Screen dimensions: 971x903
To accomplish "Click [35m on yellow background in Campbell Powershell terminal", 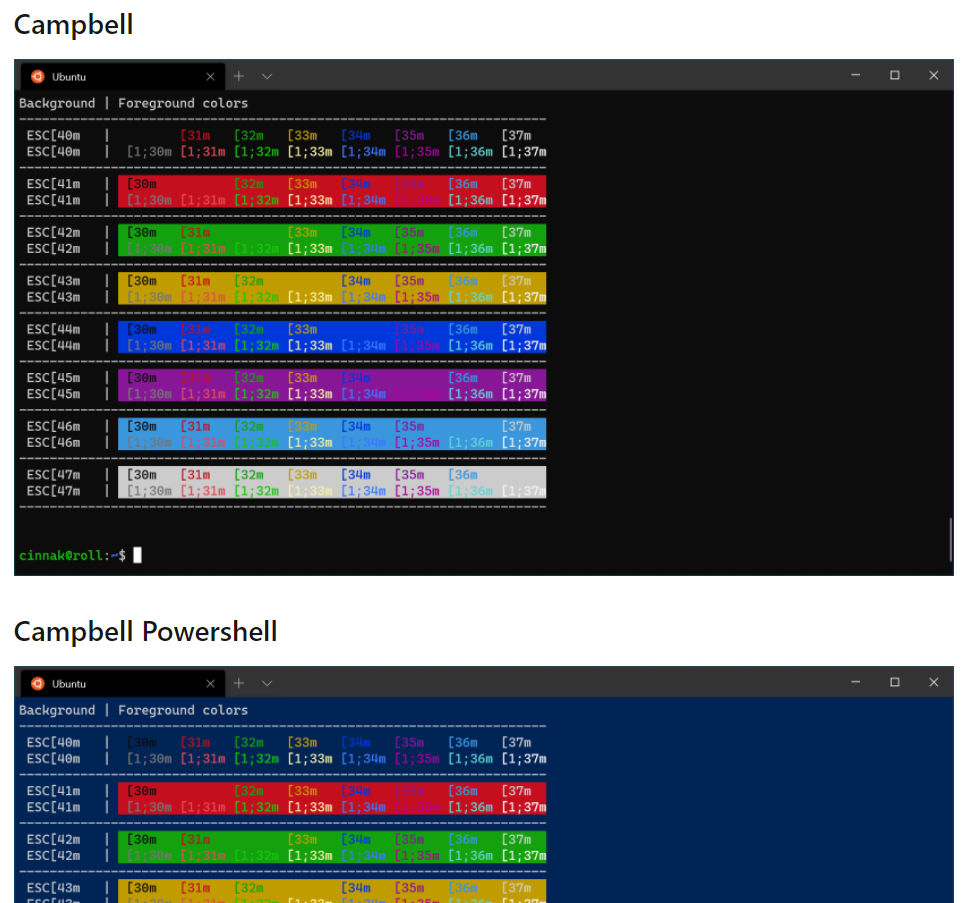I will click(x=409, y=888).
